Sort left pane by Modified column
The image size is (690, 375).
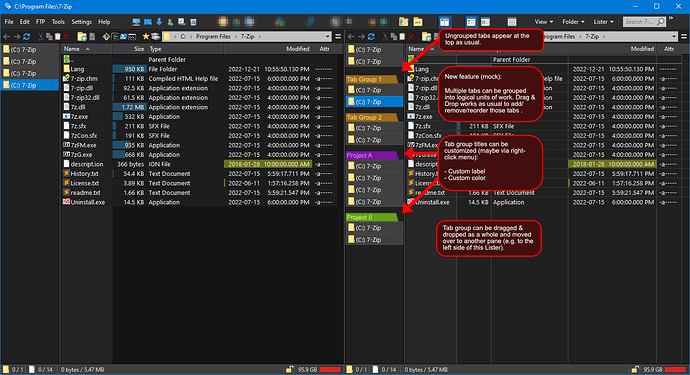[268, 49]
